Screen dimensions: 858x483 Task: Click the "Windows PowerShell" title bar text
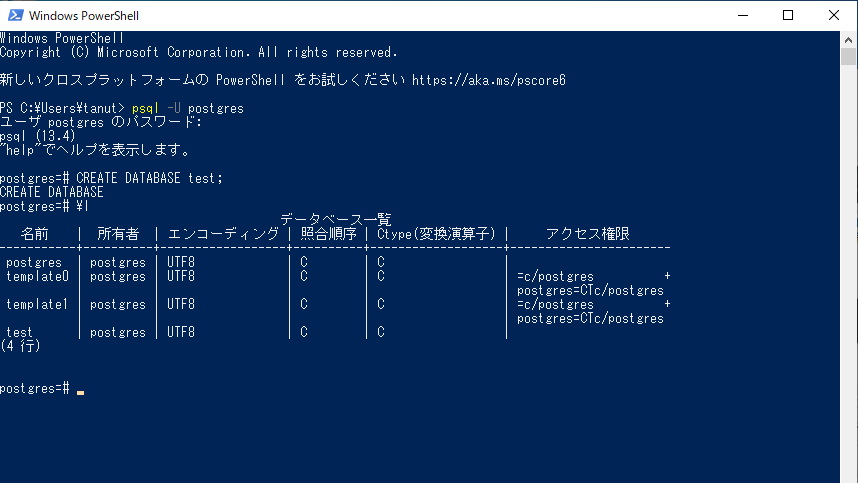(84, 15)
